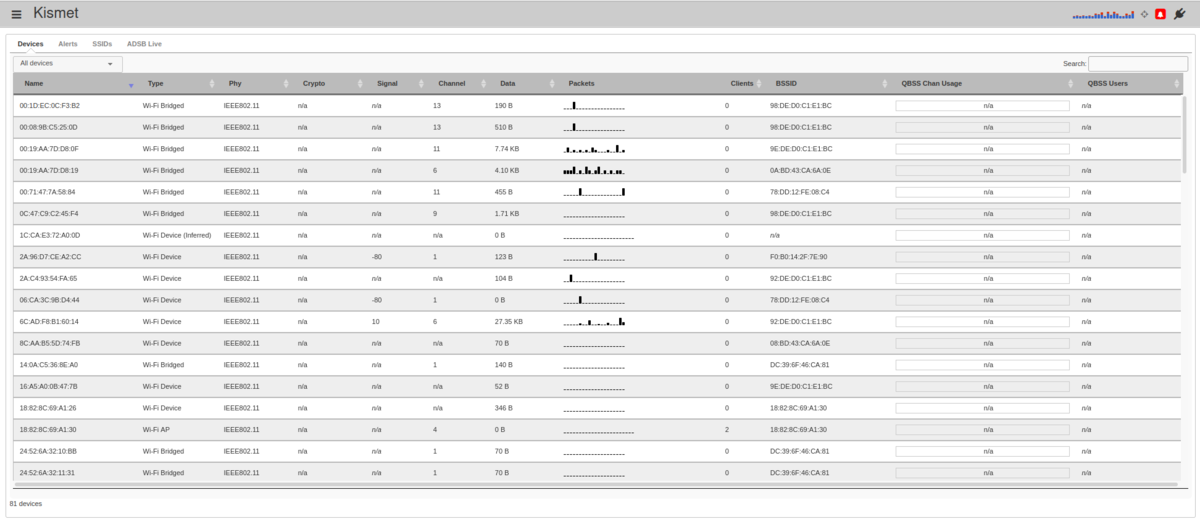Click the packet rate graph in header
Image resolution: width=1200 pixels, height=519 pixels.
[x=1103, y=15]
